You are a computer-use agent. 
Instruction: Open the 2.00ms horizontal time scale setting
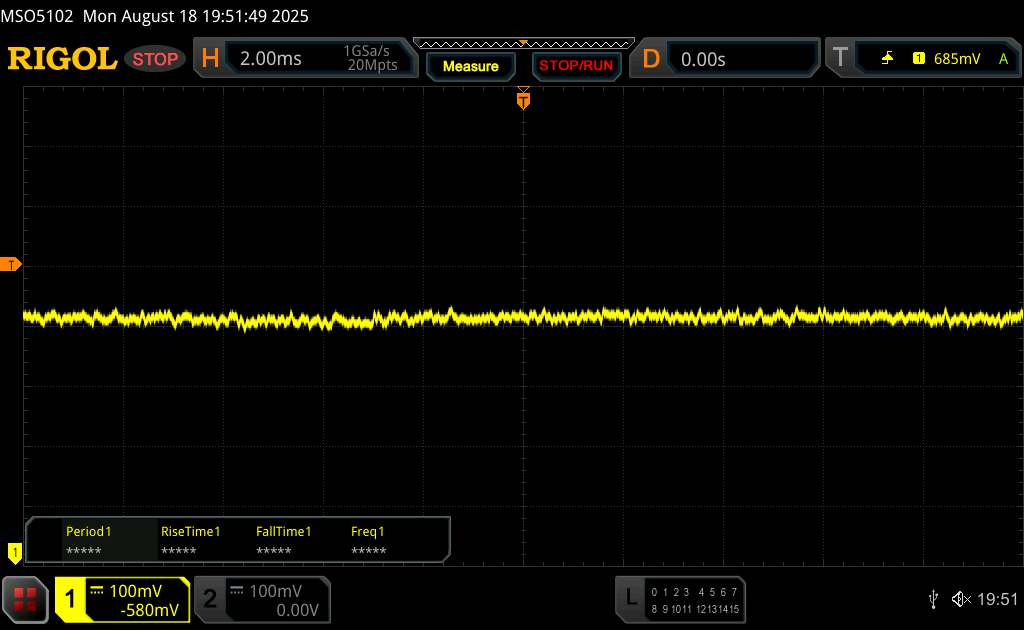pos(271,59)
